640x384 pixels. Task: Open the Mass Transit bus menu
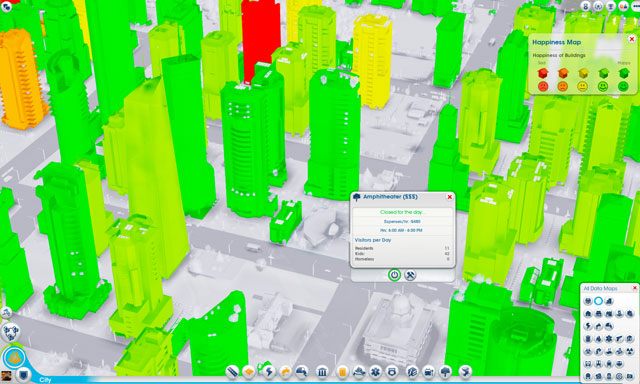[429, 372]
